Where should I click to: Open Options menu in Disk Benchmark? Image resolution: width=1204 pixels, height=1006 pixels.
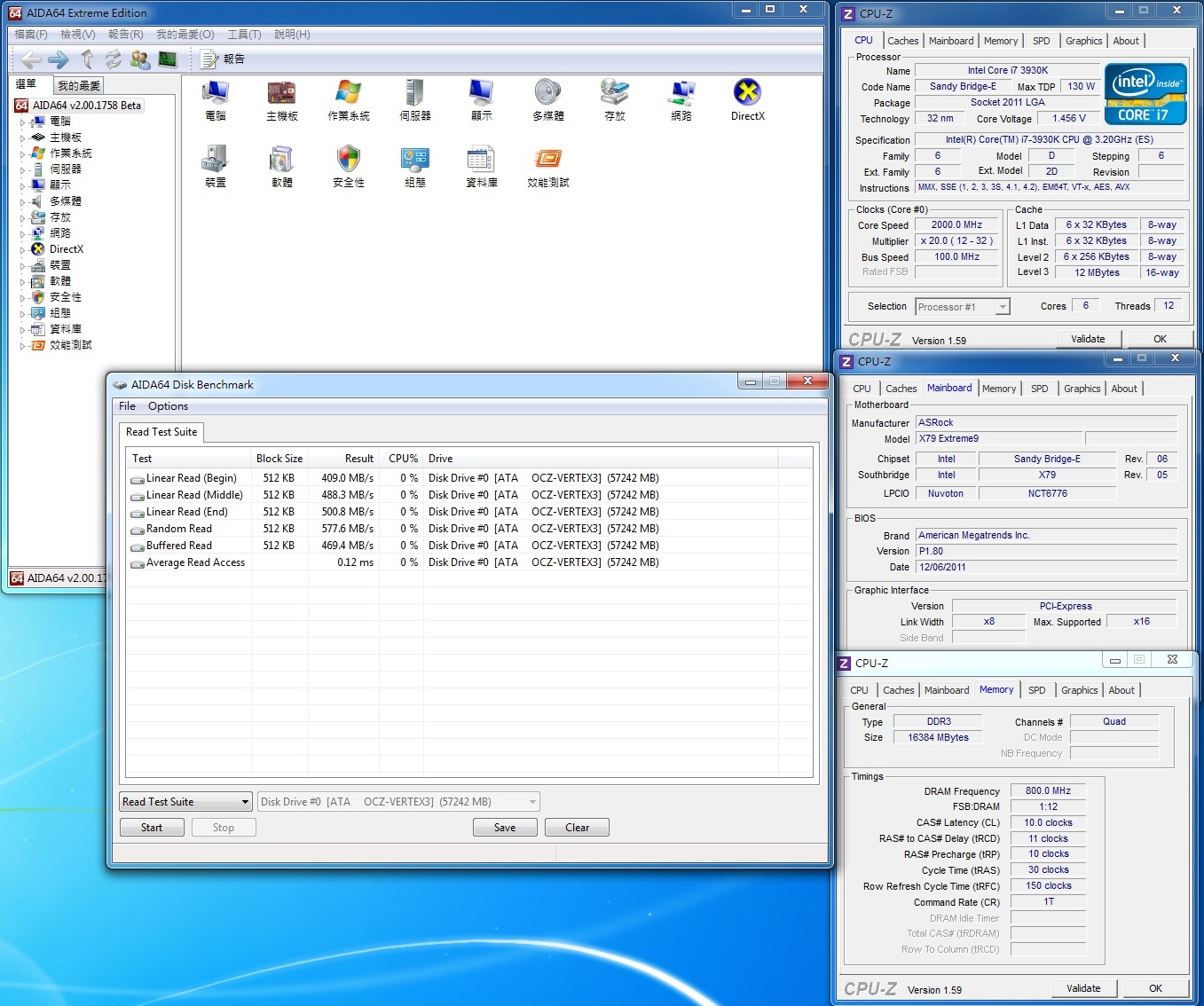pos(168,406)
